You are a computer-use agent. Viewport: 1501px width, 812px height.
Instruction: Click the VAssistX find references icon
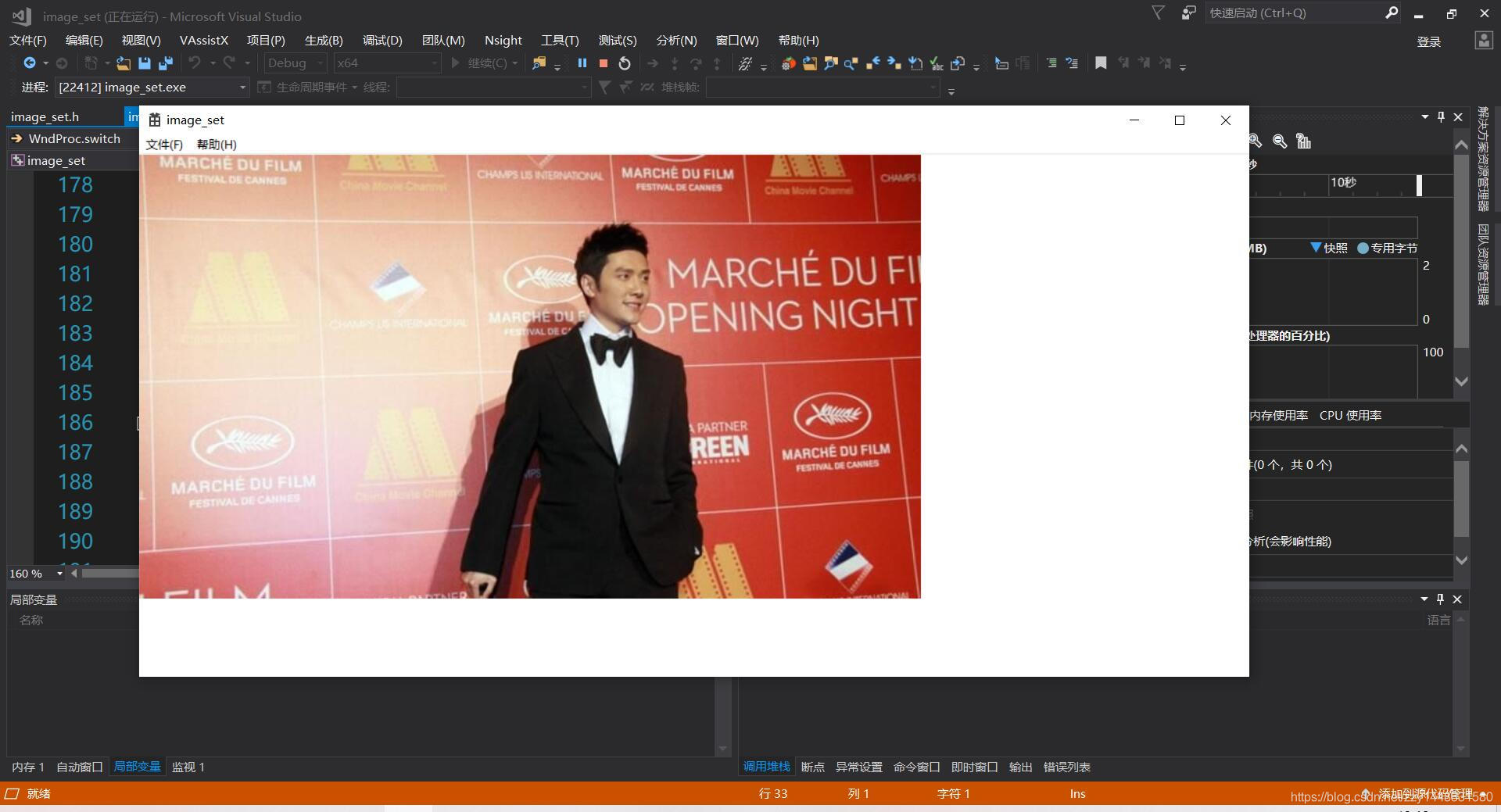click(x=851, y=63)
